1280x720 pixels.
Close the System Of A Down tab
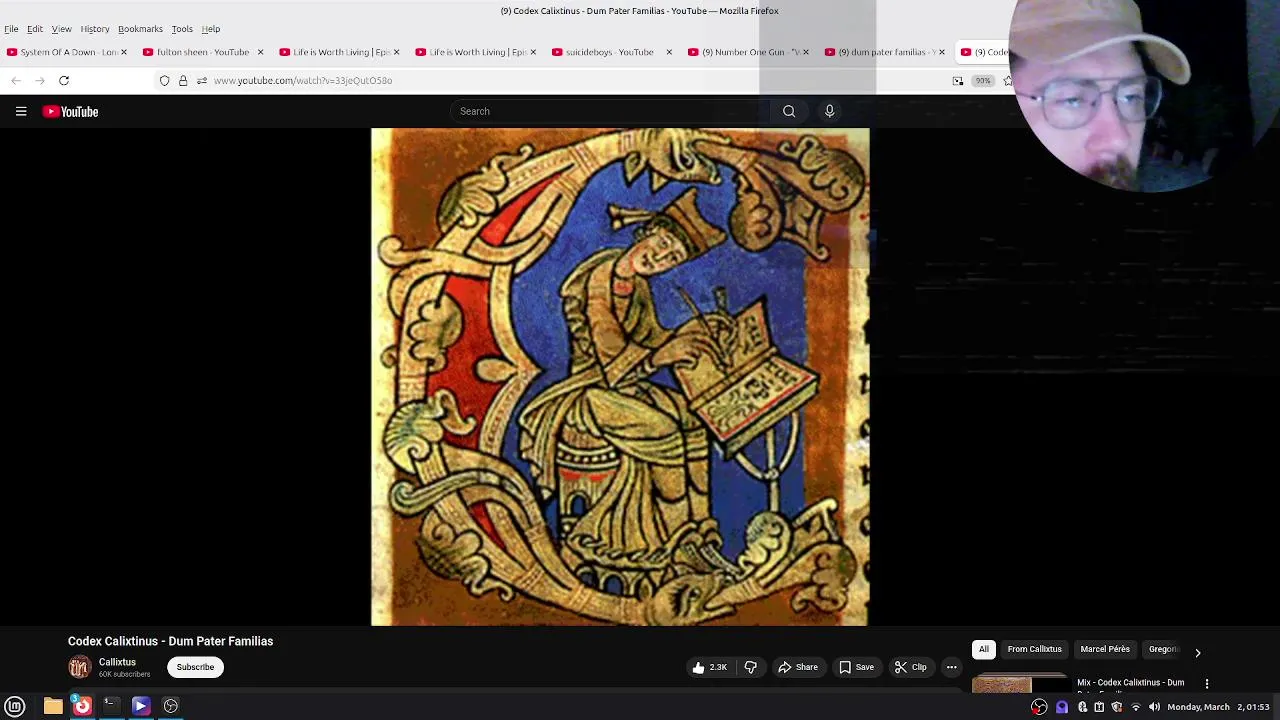pos(124,52)
